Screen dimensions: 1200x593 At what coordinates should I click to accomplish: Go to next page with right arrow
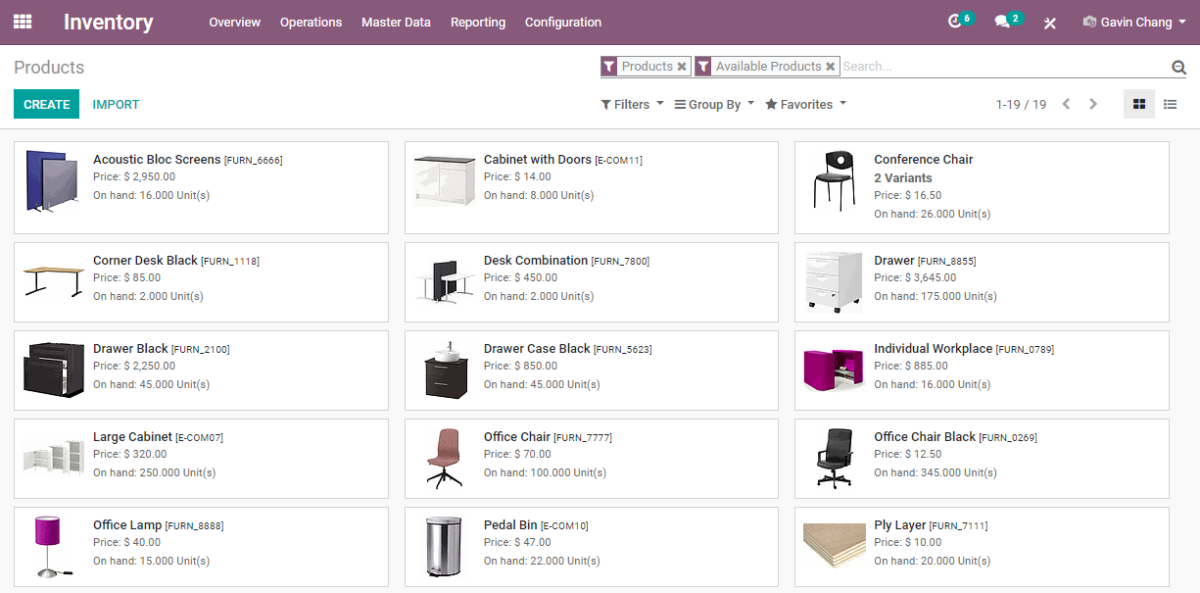tap(1093, 103)
